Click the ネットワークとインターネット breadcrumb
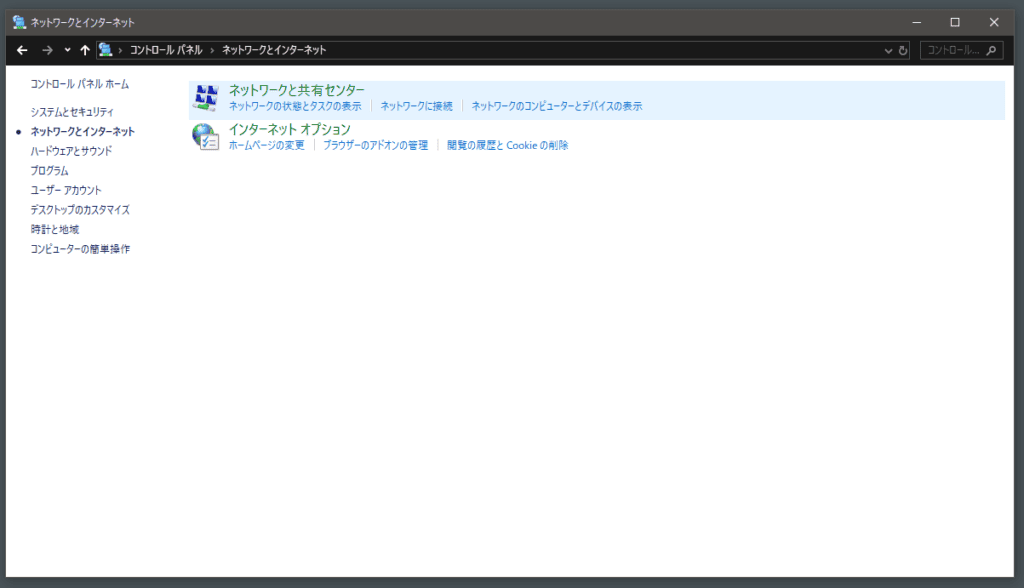Screen dimensions: 1024x588 coord(274,50)
